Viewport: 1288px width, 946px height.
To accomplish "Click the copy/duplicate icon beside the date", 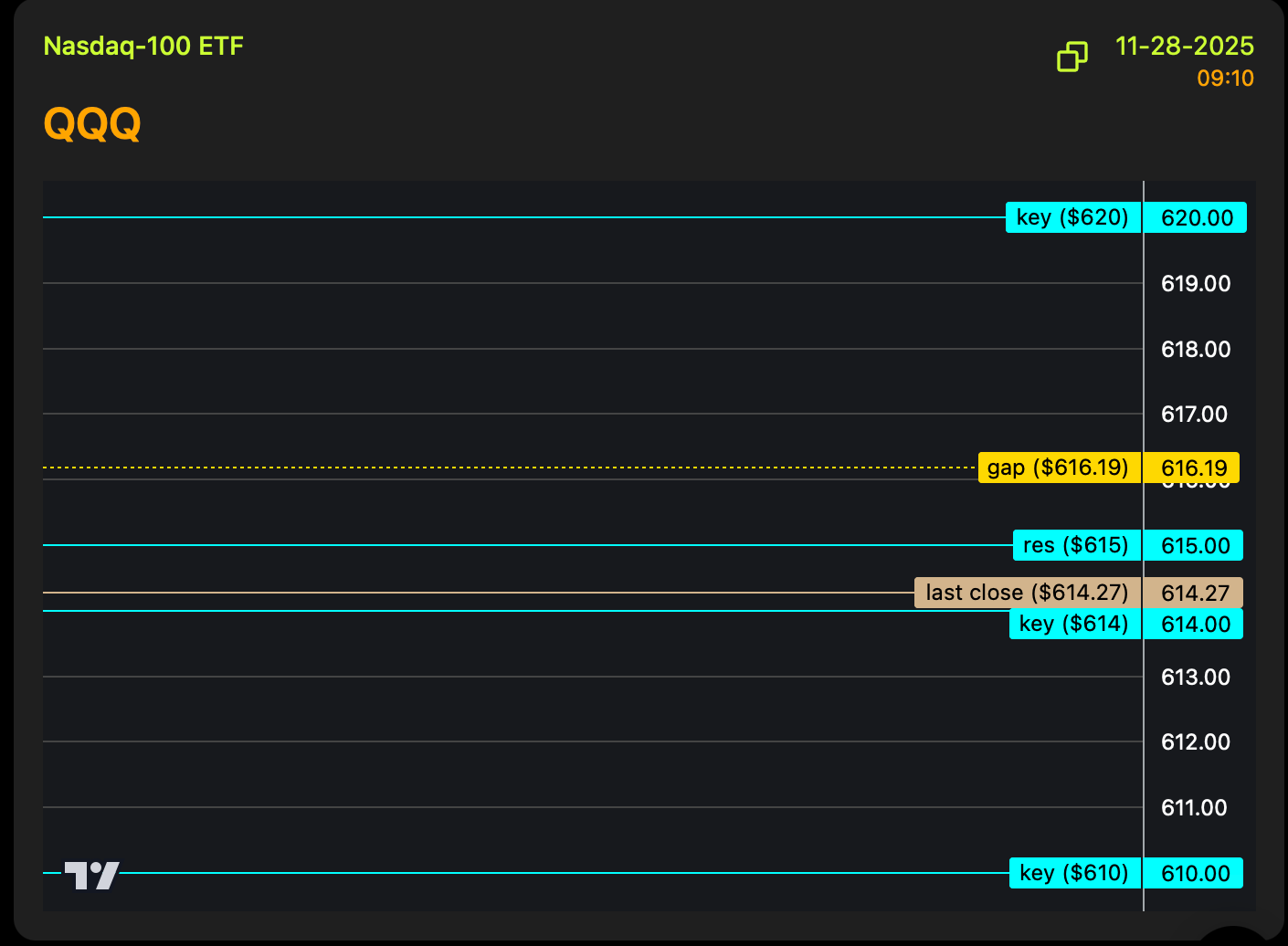I will click(x=1072, y=57).
